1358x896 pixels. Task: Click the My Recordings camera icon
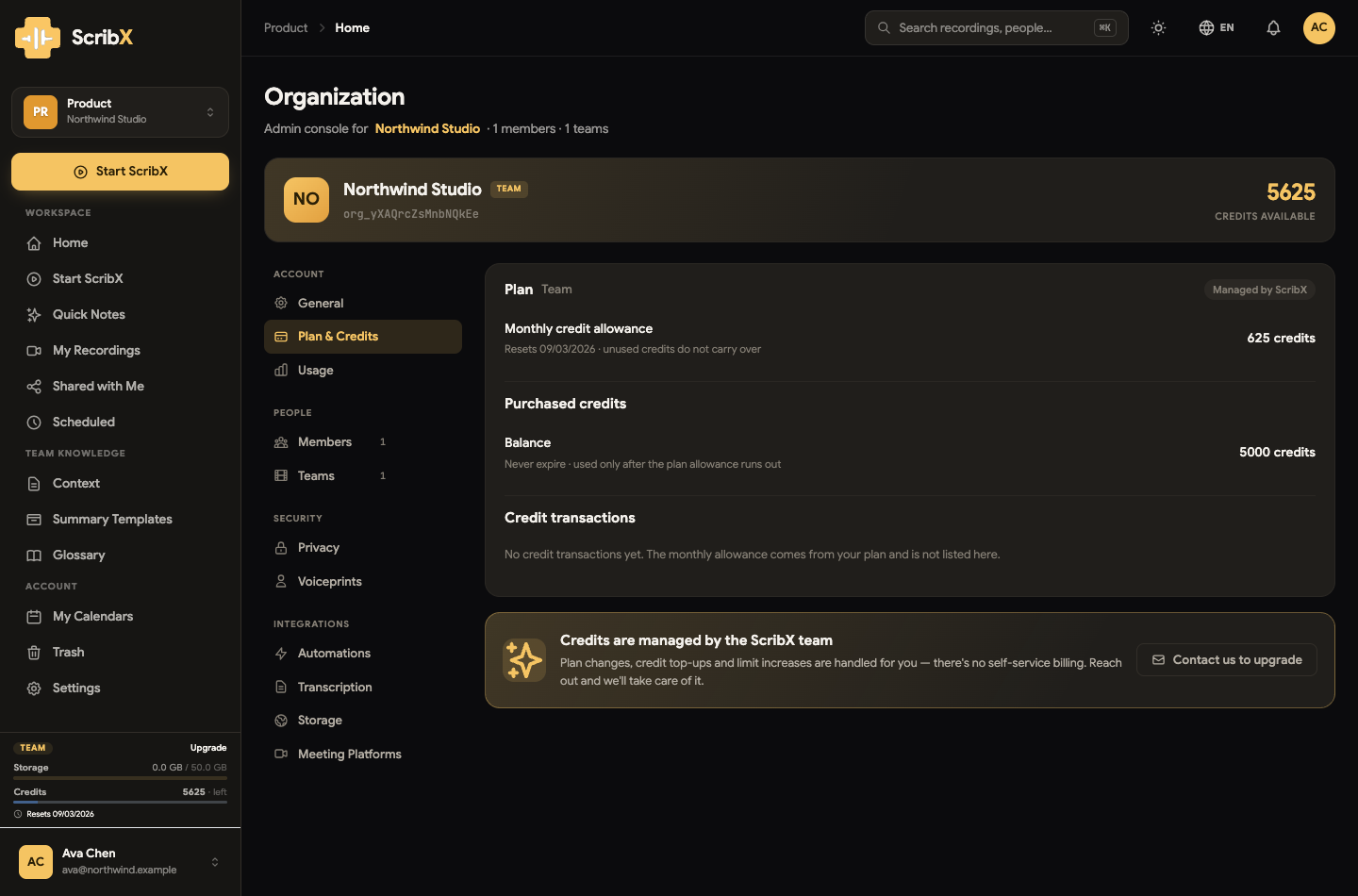pos(34,351)
